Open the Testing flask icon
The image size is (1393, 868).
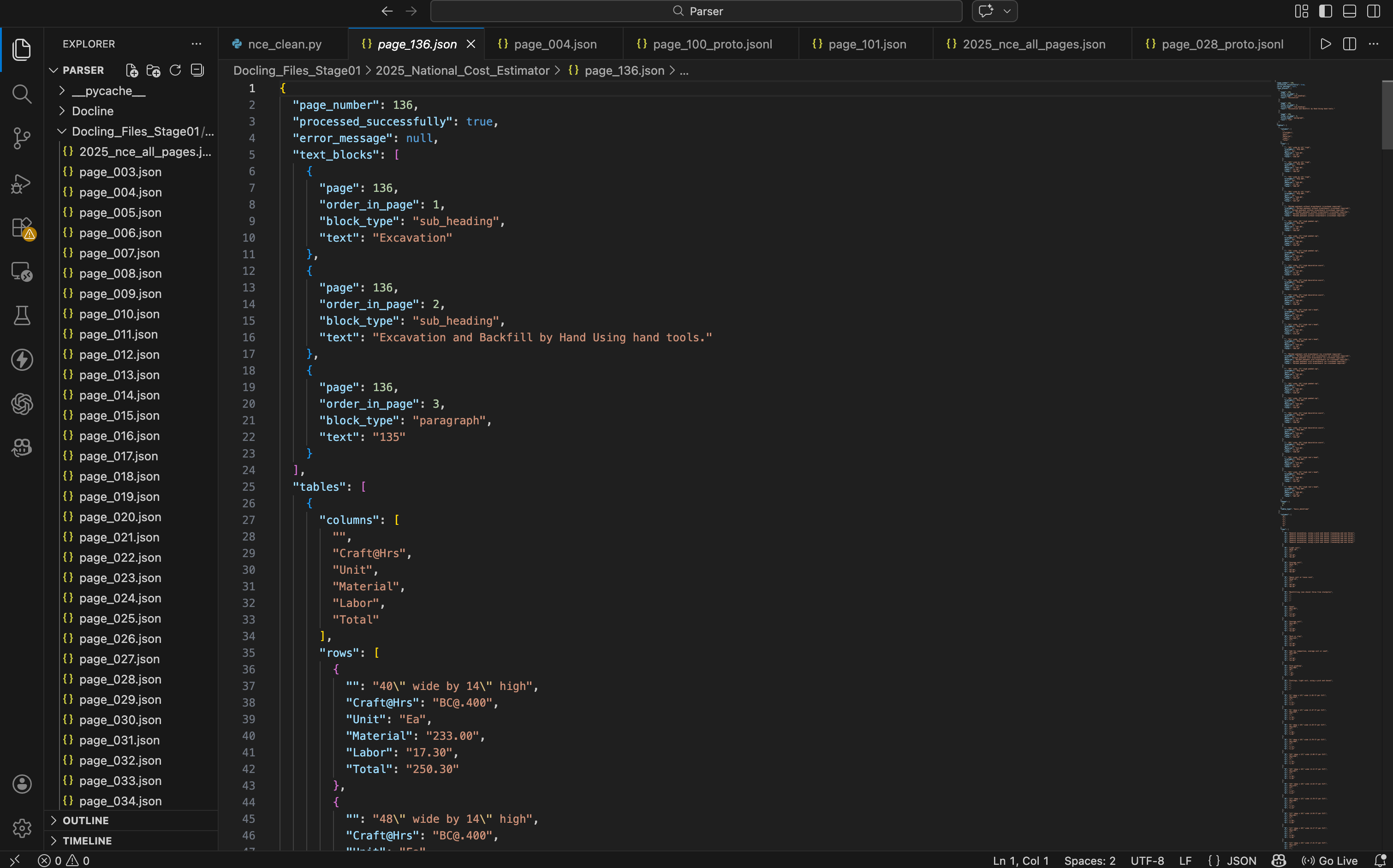tap(22, 315)
